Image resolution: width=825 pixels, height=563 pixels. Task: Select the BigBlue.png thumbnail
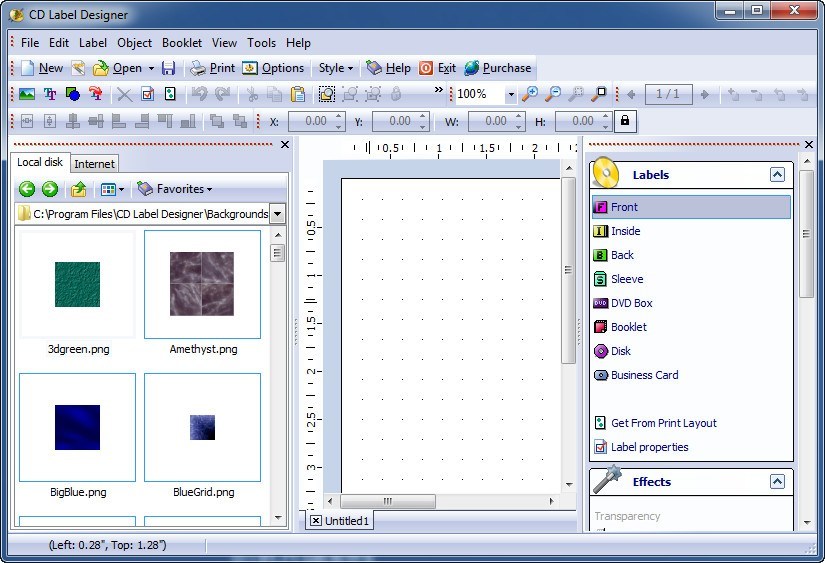tap(77, 427)
